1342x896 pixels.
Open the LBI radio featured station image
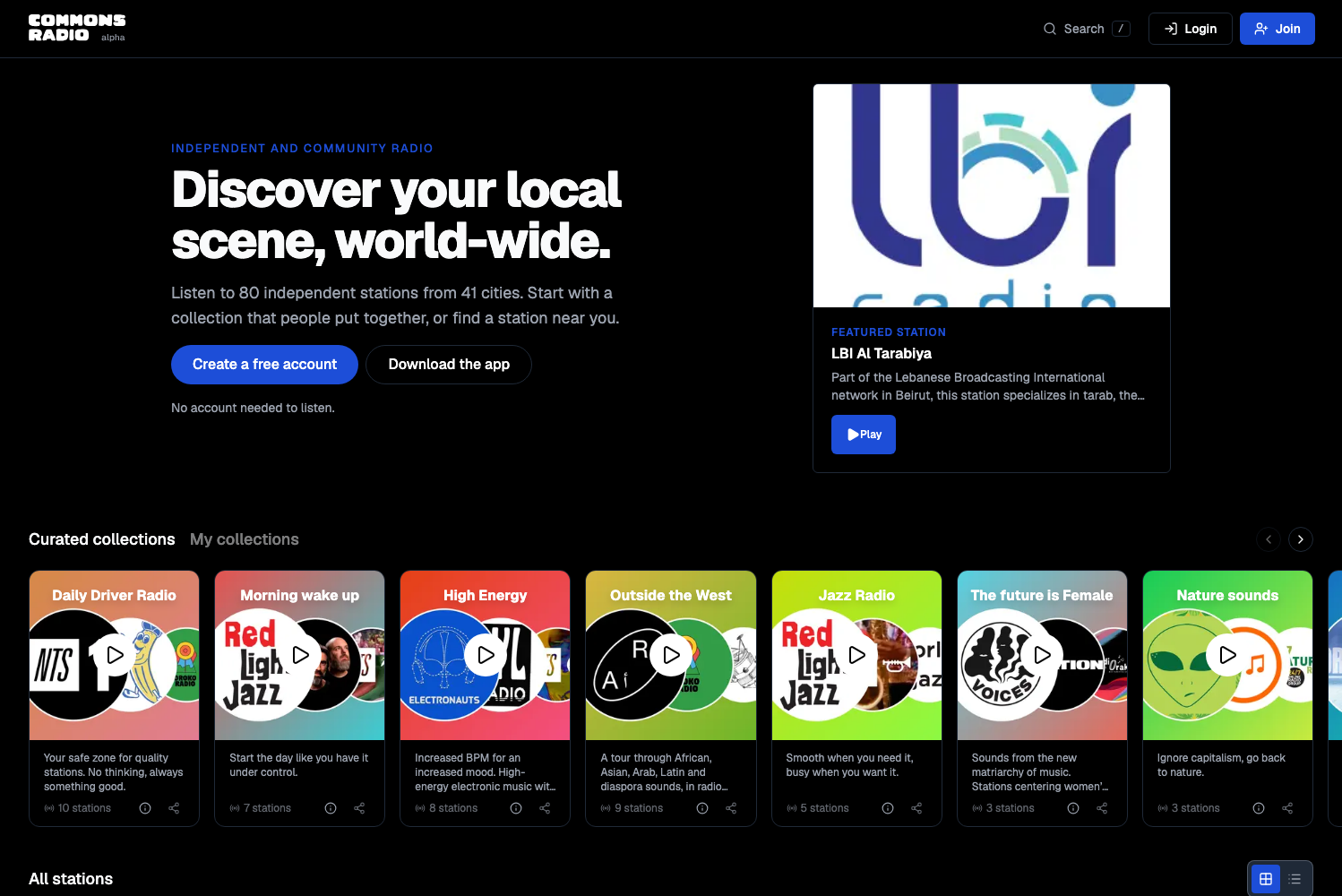click(x=991, y=195)
